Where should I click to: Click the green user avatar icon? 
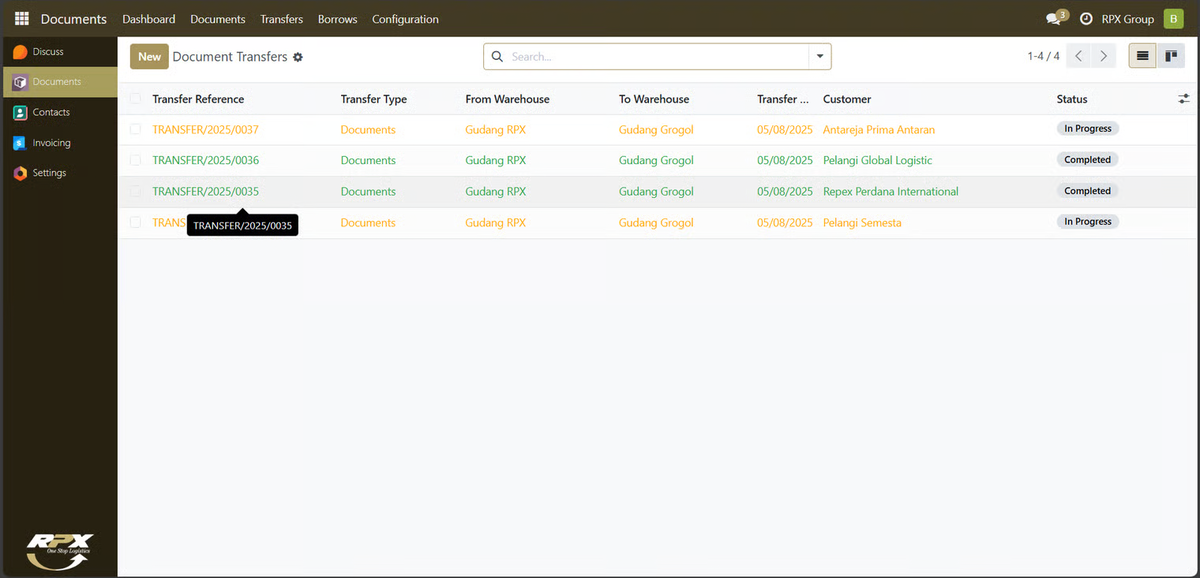pos(1173,19)
